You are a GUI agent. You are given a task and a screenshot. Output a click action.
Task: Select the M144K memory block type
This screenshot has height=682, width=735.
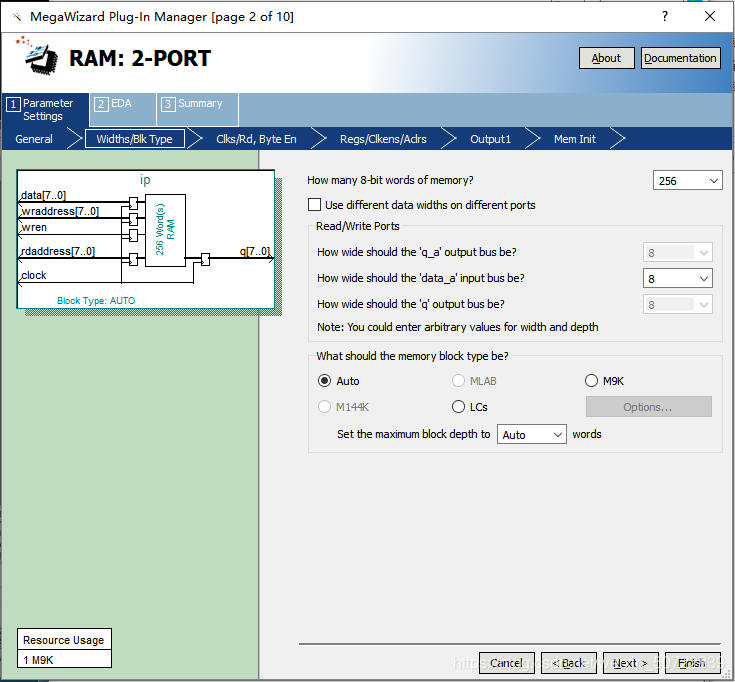(x=324, y=406)
